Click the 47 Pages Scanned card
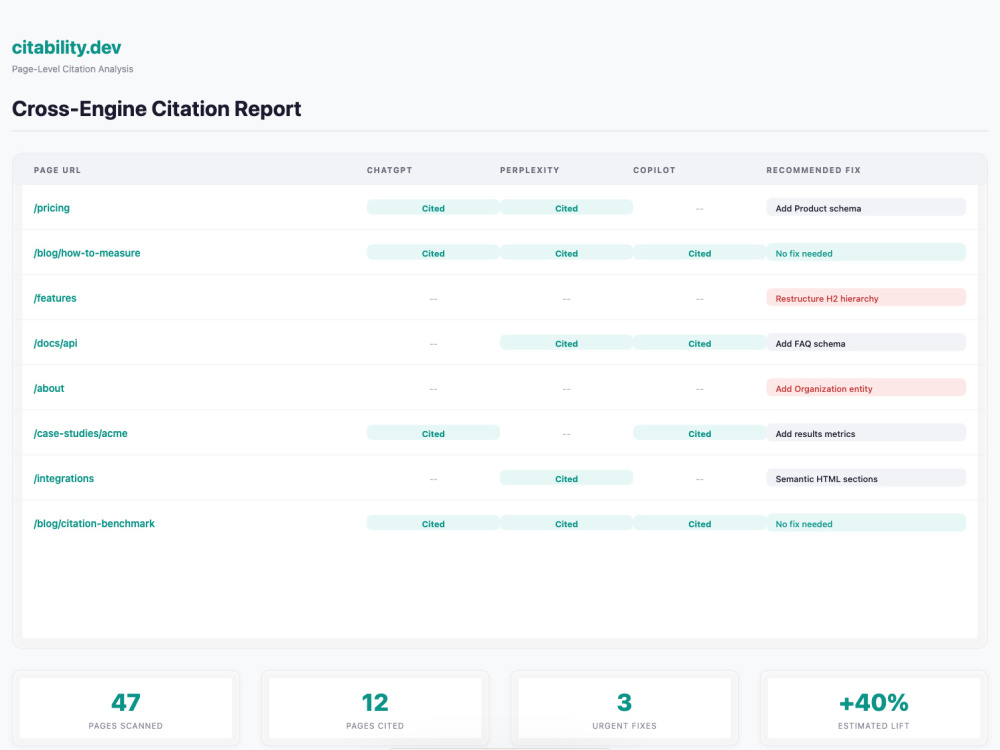Image resolution: width=1000 pixels, height=750 pixels. click(126, 708)
